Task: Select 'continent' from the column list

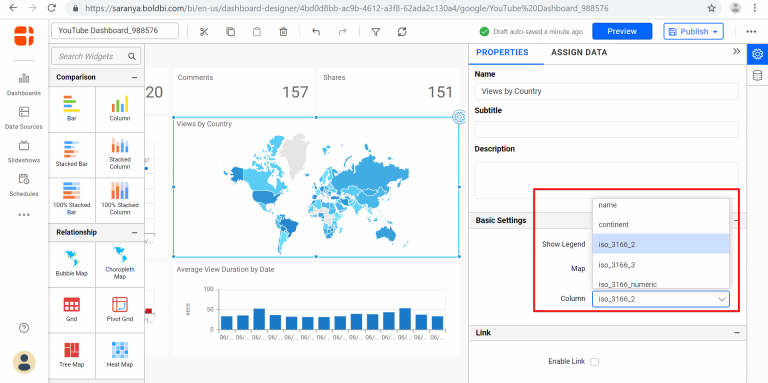Action: click(661, 224)
